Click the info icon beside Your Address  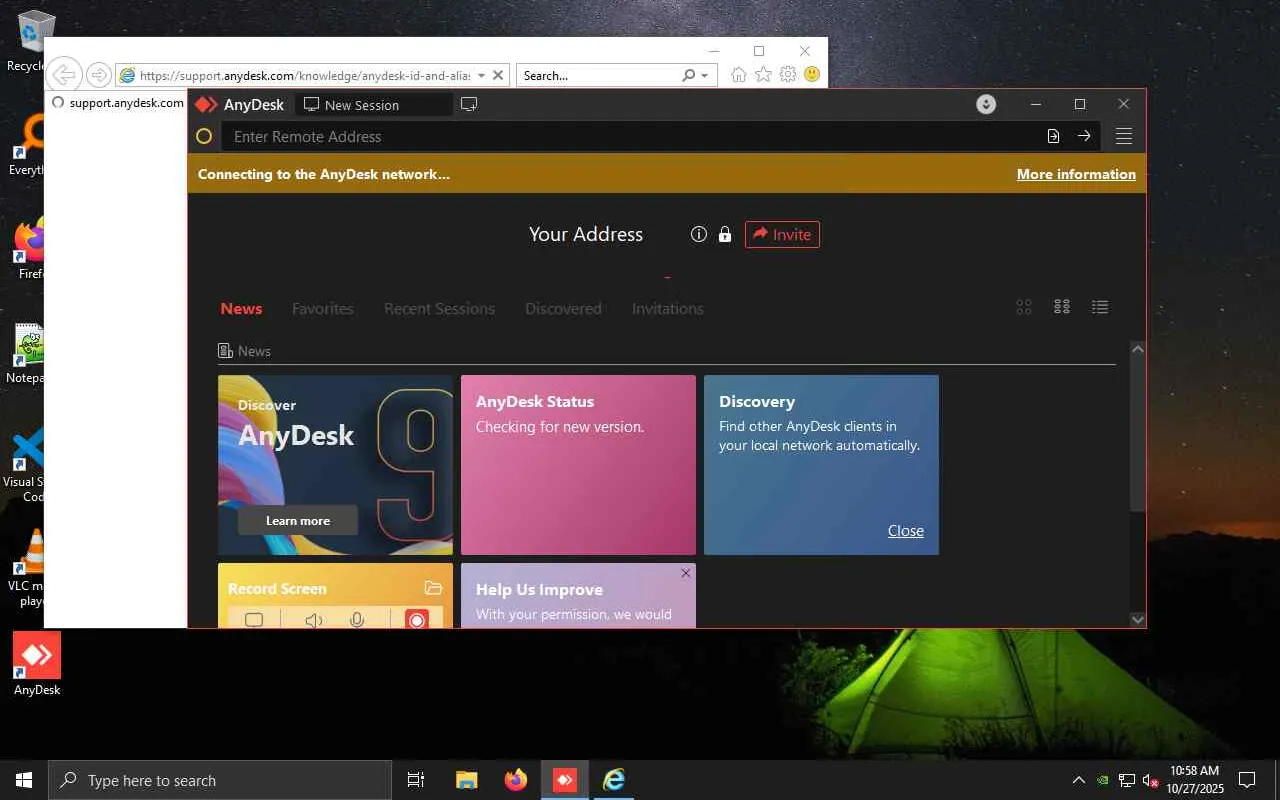click(699, 234)
